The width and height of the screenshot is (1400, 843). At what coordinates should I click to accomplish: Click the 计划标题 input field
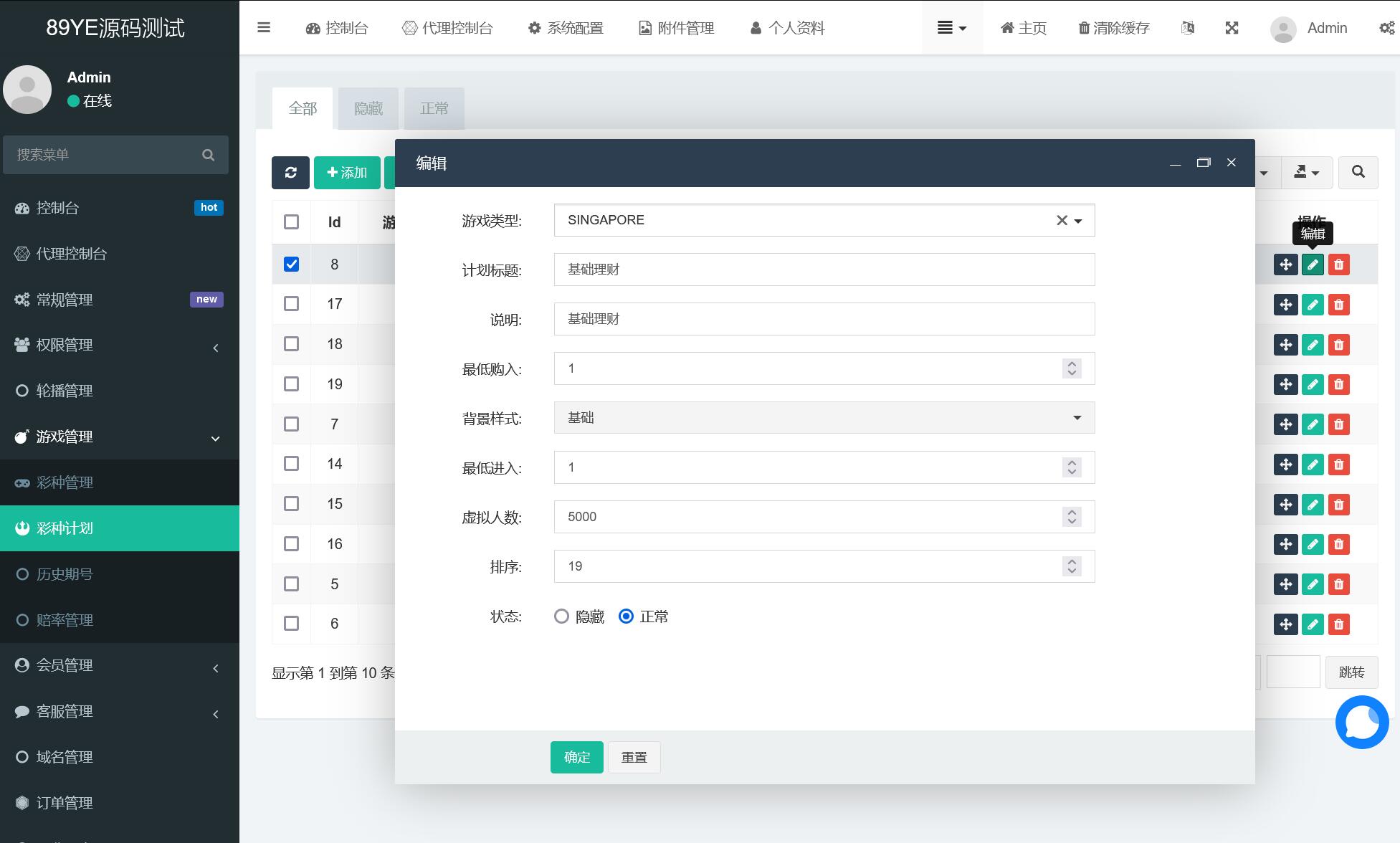pyautogui.click(x=824, y=270)
